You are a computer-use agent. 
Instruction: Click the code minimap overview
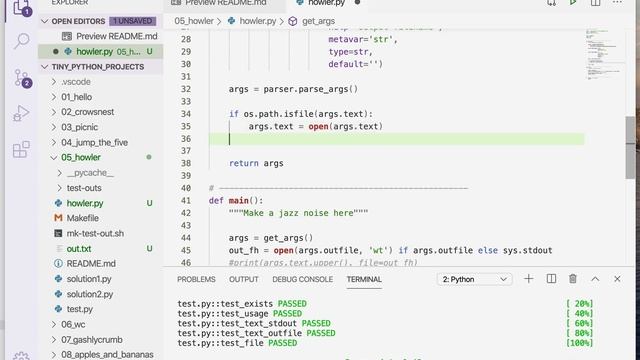click(x=604, y=54)
